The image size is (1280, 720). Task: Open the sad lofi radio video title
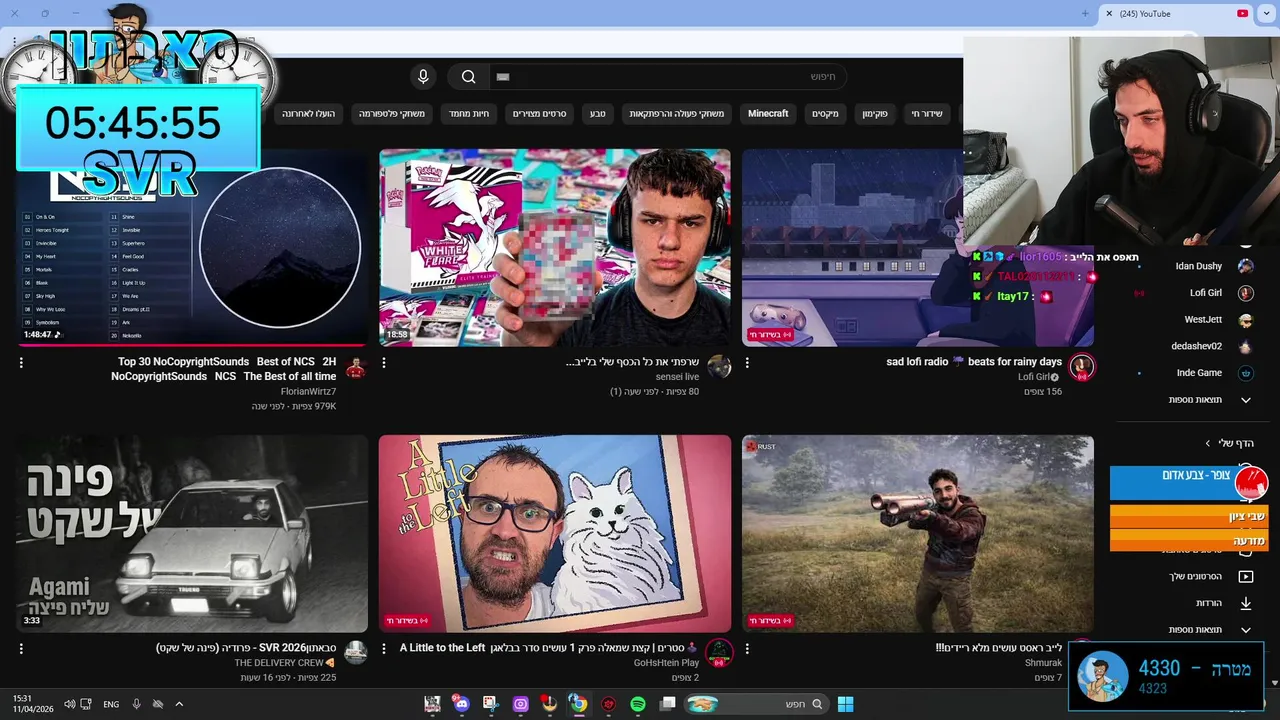(x=974, y=362)
